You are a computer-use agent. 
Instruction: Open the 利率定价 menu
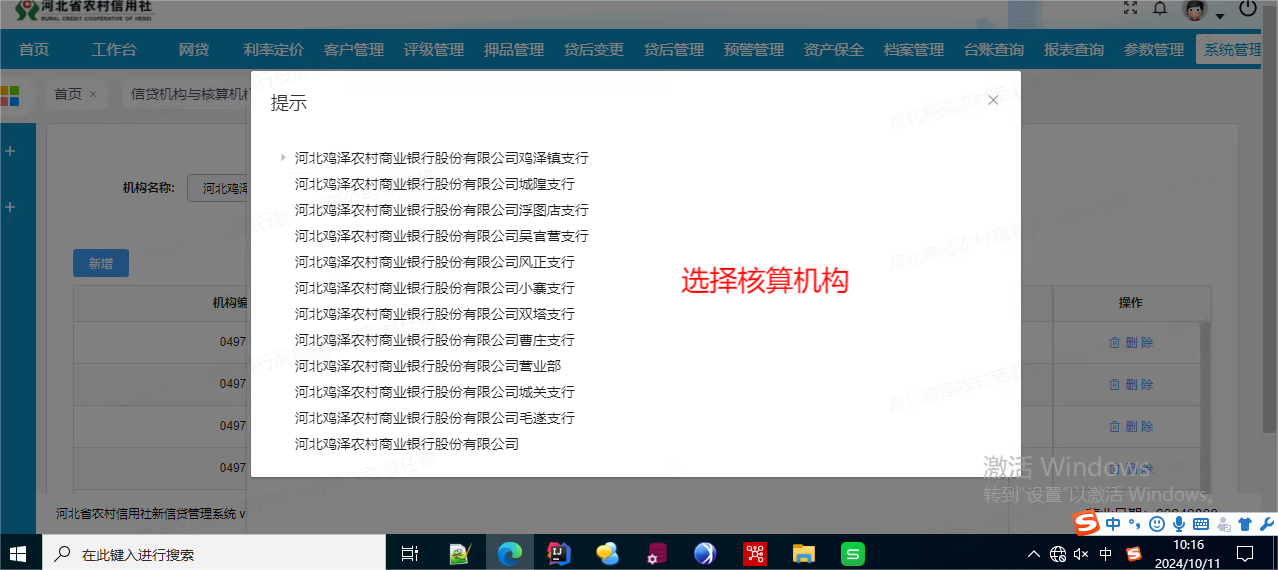(274, 50)
